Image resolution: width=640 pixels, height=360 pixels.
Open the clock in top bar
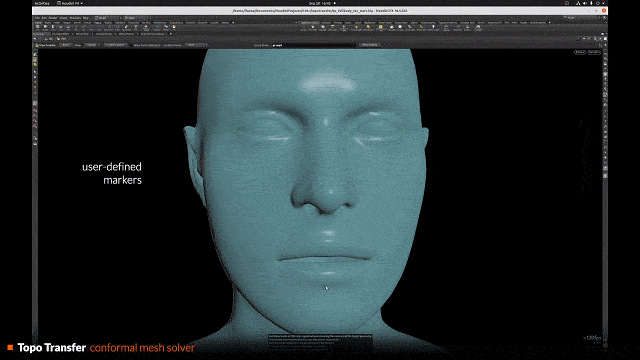[x=320, y=3]
